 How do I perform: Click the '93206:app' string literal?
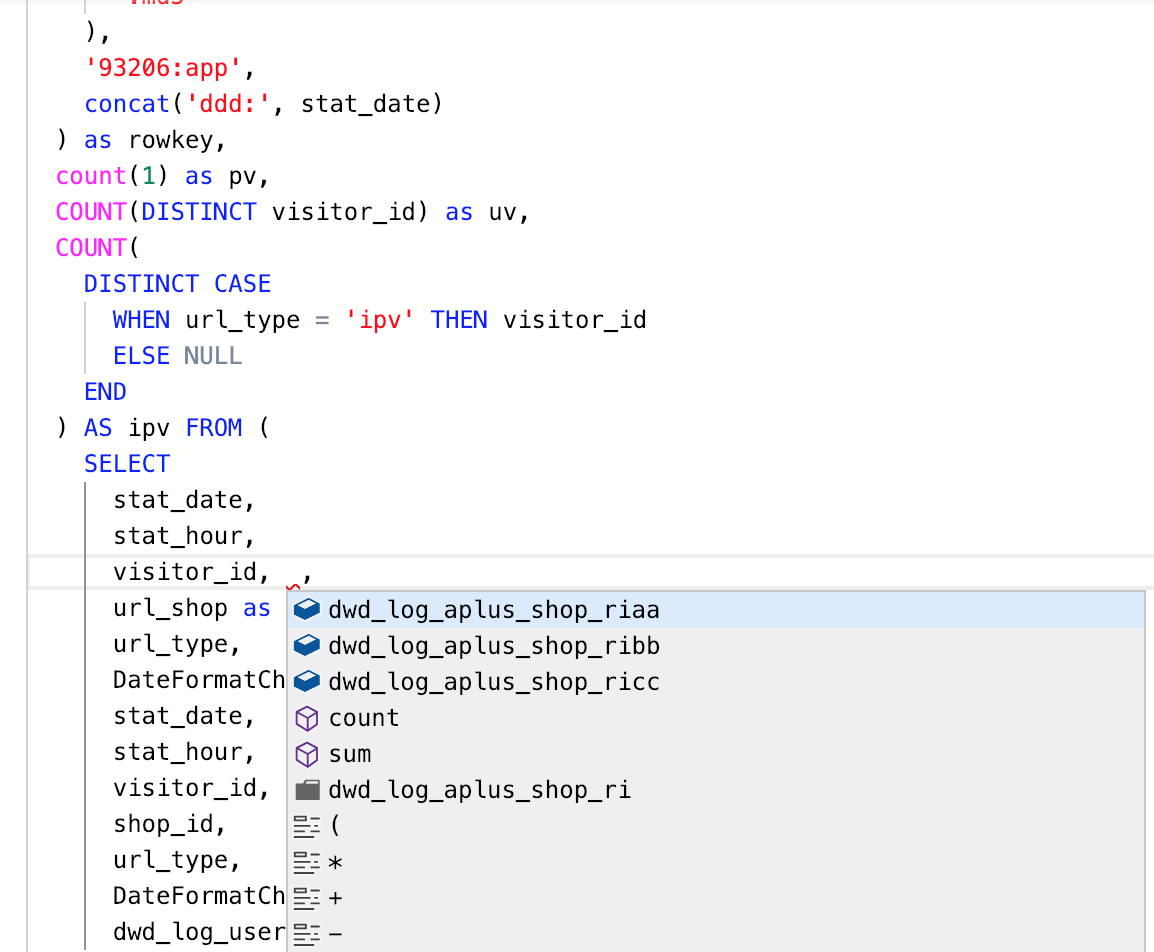pyautogui.click(x=163, y=68)
